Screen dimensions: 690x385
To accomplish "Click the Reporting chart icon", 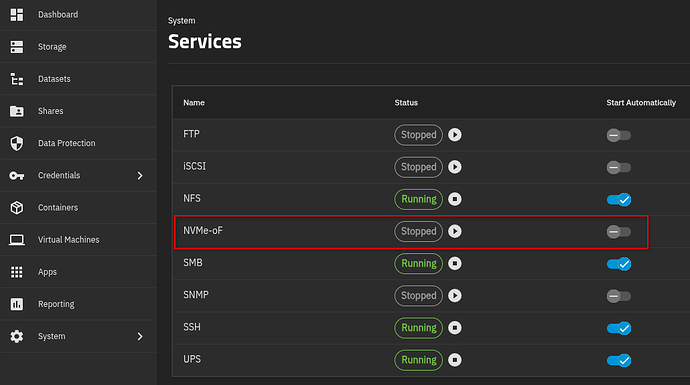I will (17, 304).
